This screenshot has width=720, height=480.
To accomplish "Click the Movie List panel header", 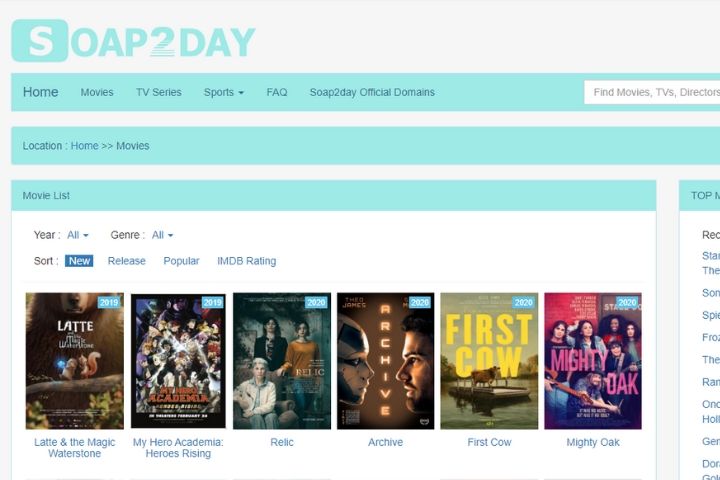I will pos(334,196).
